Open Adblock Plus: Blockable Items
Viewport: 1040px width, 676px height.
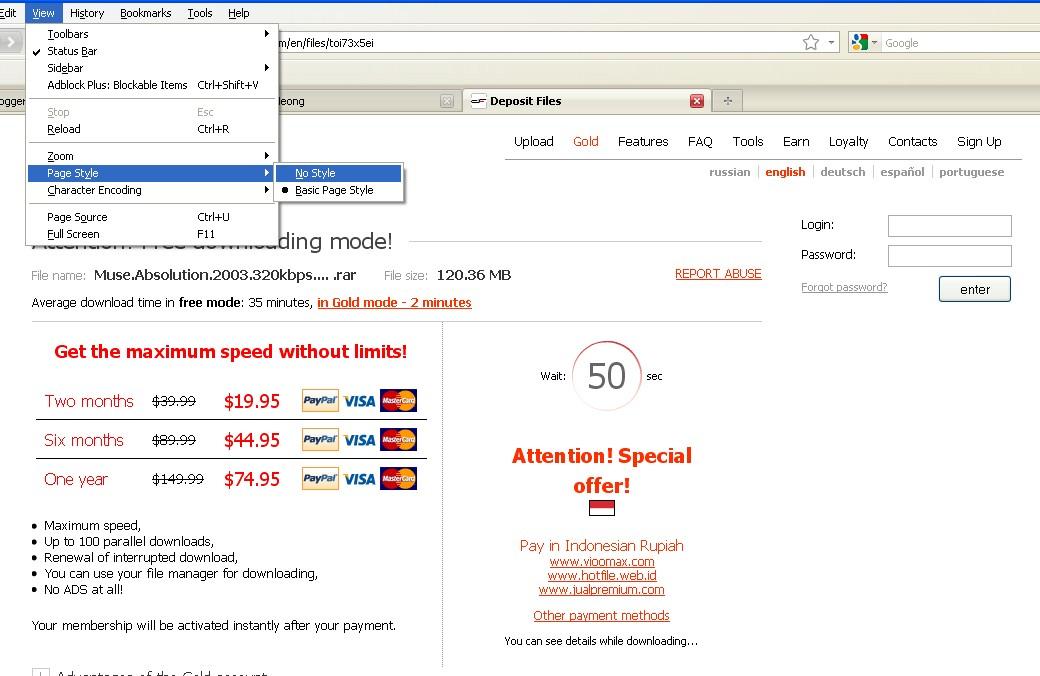(151, 85)
